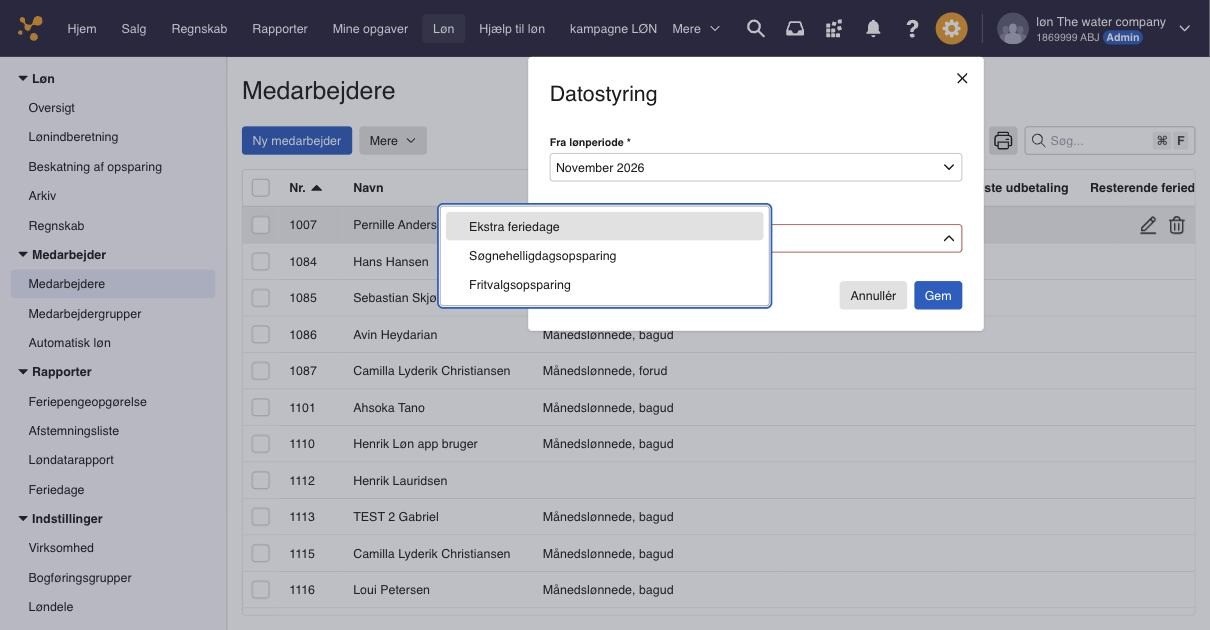The height and width of the screenshot is (630, 1210).
Task: Sort by Nr. column arrow
Action: [x=317, y=188]
